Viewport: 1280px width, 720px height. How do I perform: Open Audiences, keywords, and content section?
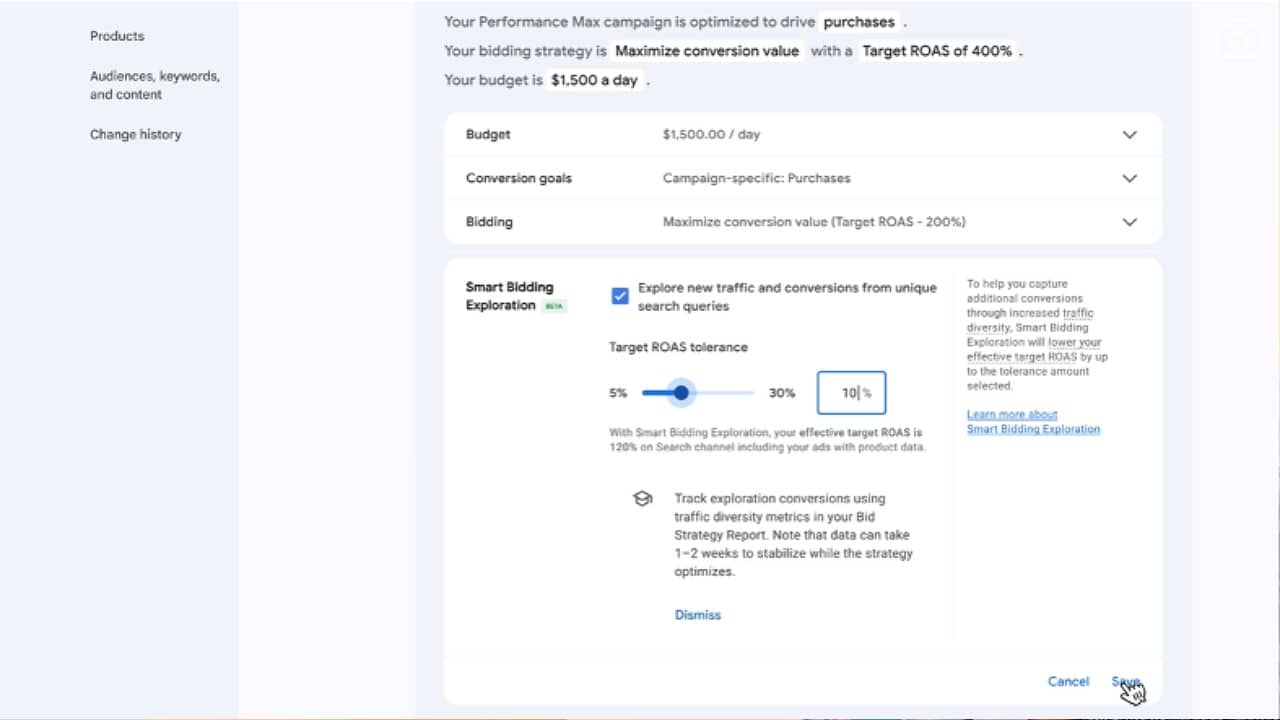tap(155, 85)
